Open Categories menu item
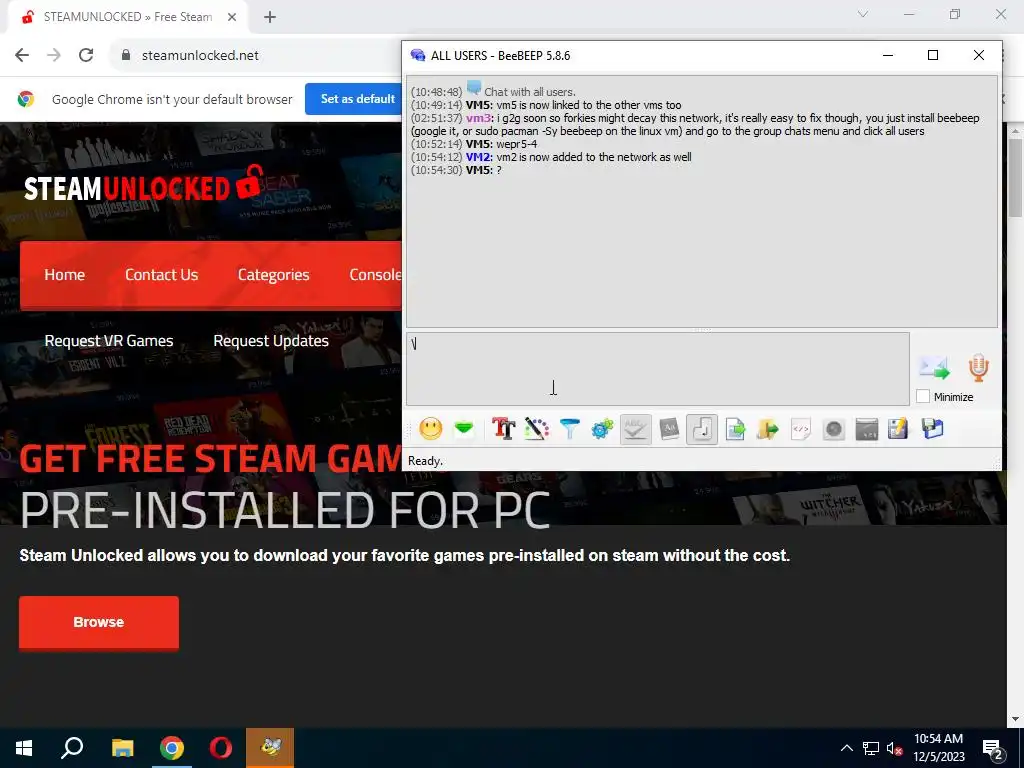Screen dimensions: 1024x768 tap(274, 275)
